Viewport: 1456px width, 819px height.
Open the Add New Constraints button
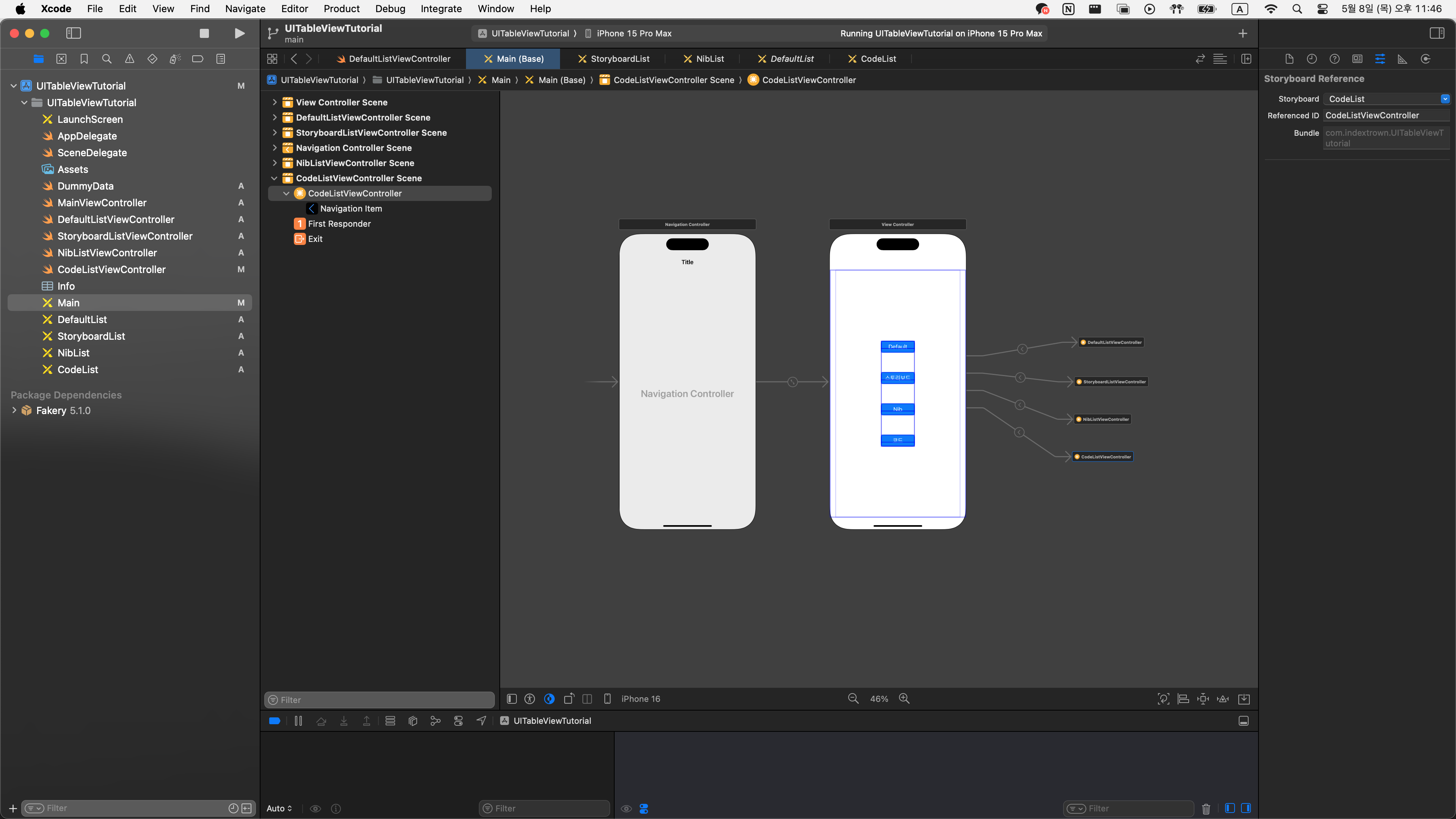click(1203, 698)
